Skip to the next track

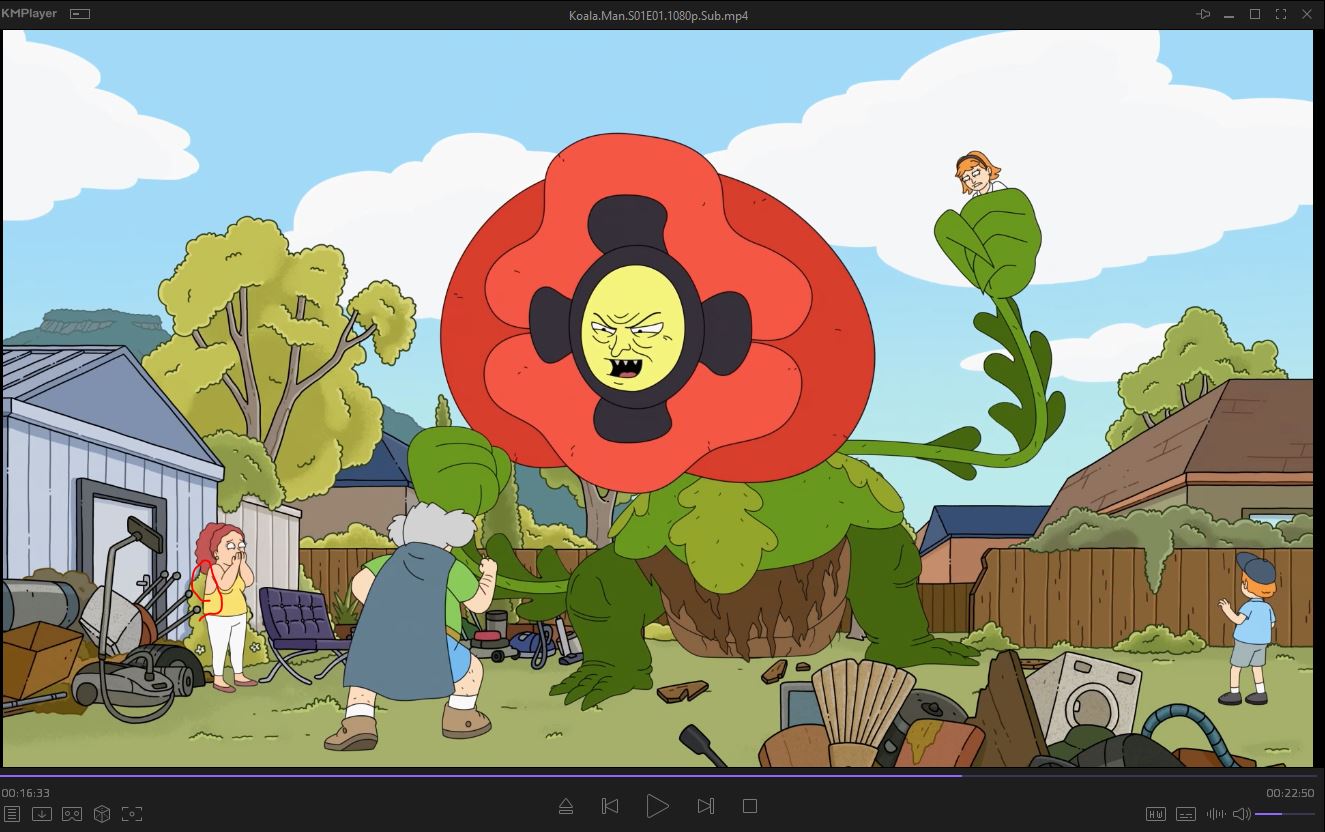click(705, 806)
